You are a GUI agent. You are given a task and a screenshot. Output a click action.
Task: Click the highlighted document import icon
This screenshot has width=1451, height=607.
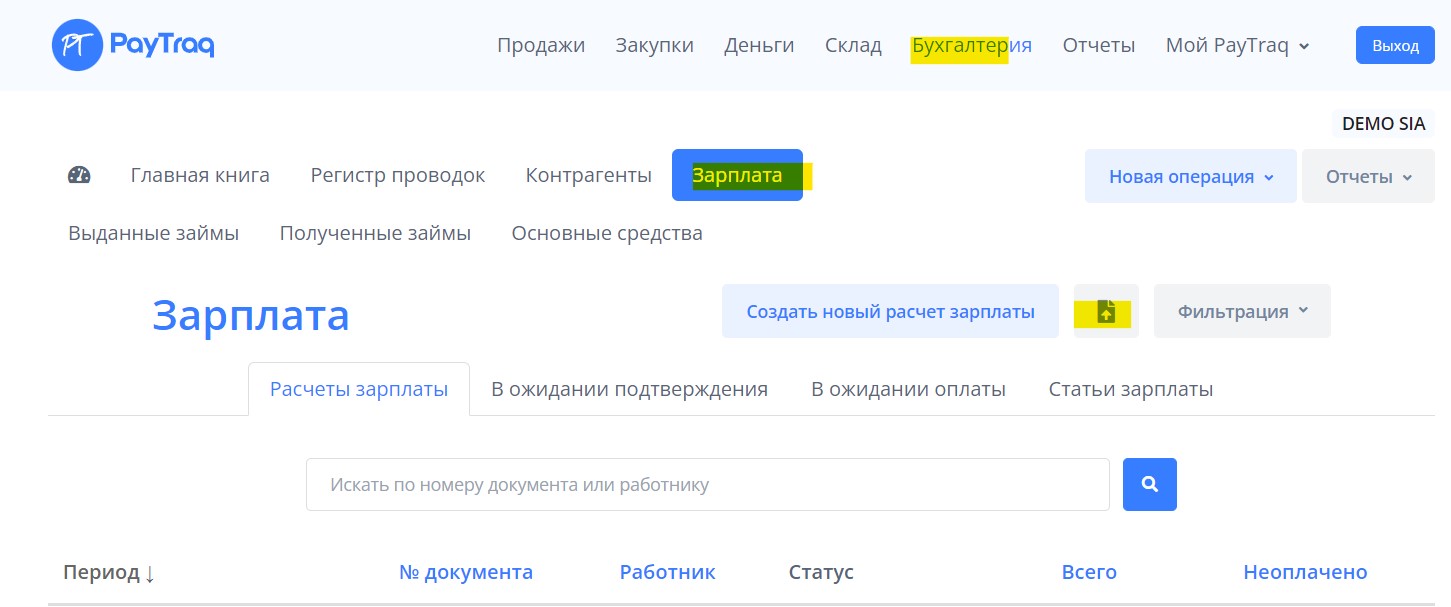pyautogui.click(x=1105, y=311)
